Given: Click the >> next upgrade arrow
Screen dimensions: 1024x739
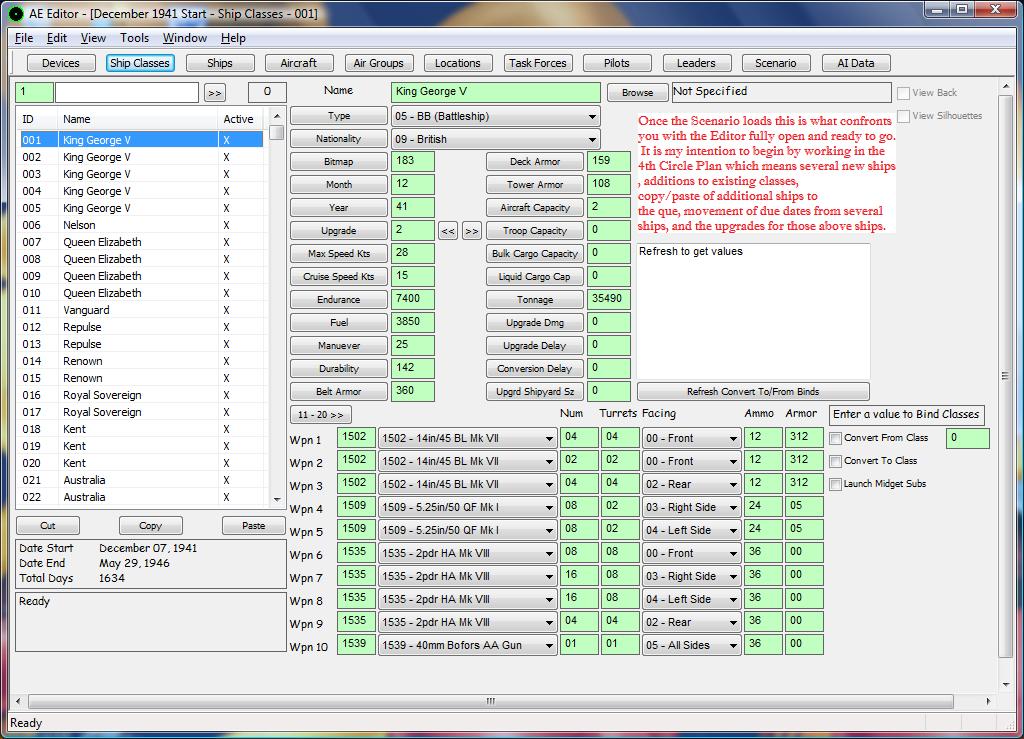Looking at the screenshot, I should (472, 231).
